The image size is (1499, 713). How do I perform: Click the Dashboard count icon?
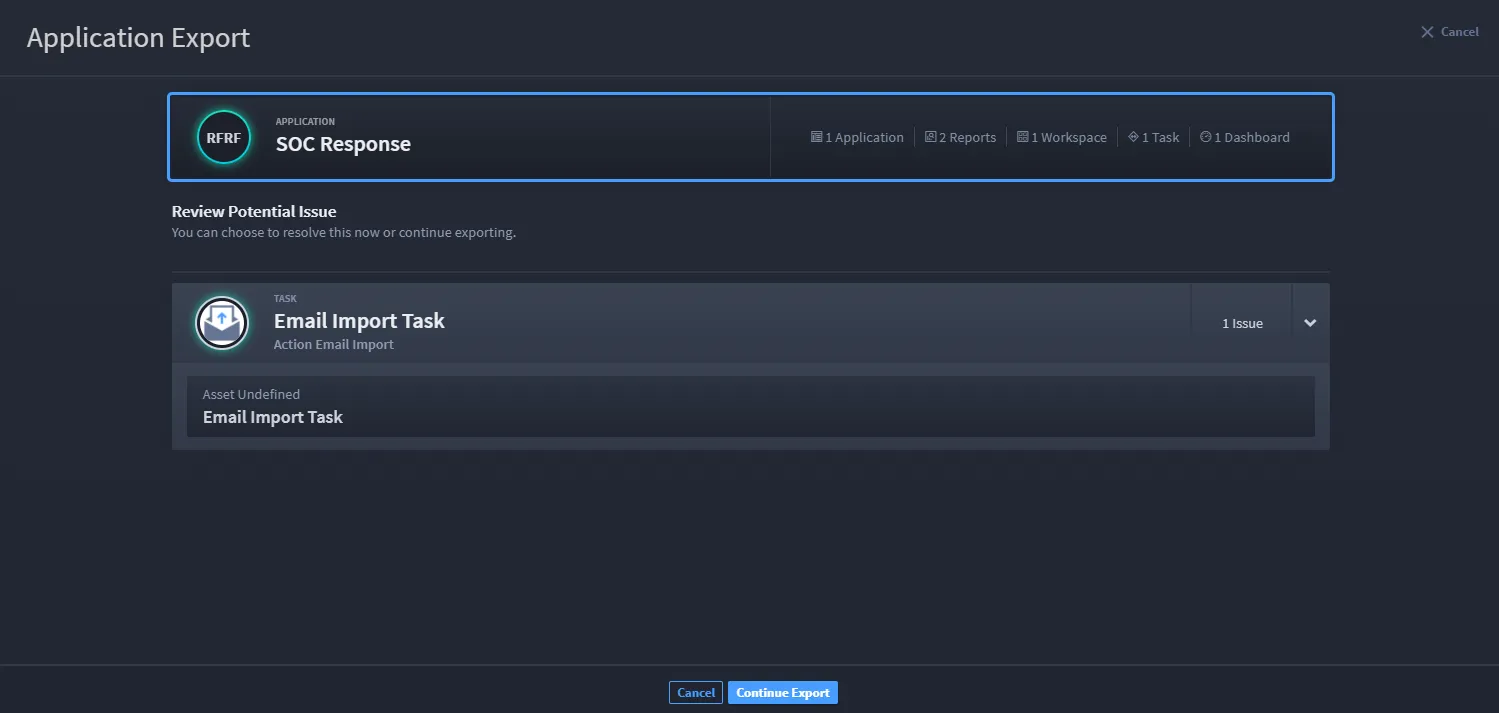tap(1205, 137)
